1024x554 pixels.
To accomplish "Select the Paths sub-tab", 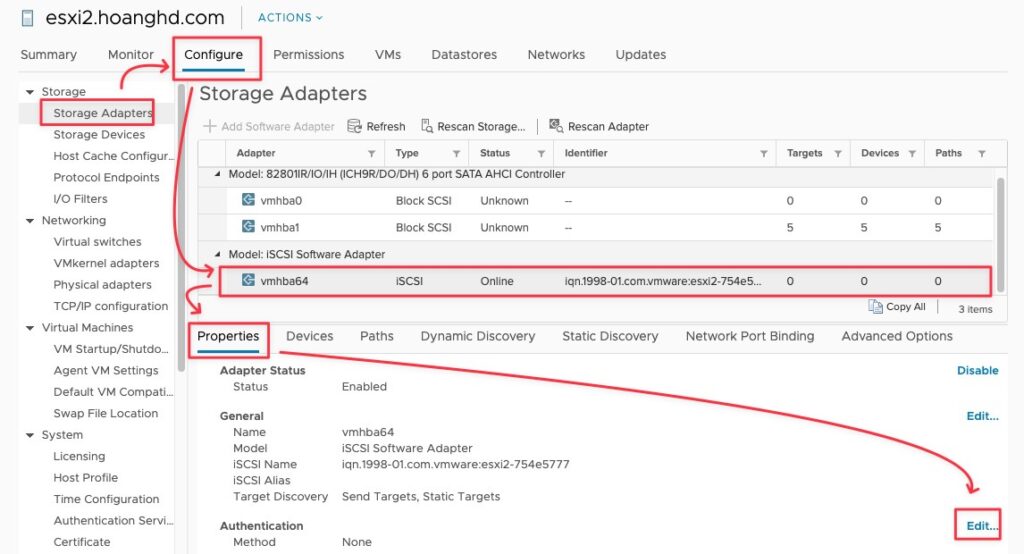I will tap(377, 336).
